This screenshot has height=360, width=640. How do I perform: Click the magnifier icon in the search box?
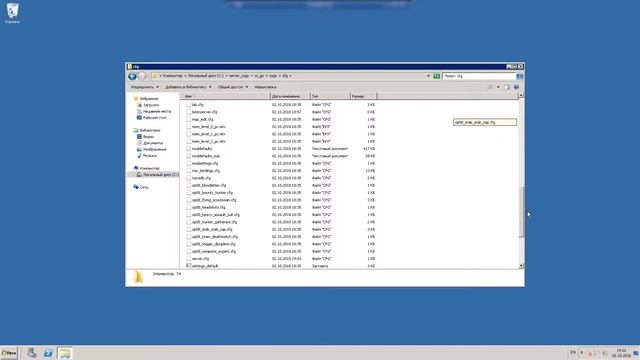(520, 76)
